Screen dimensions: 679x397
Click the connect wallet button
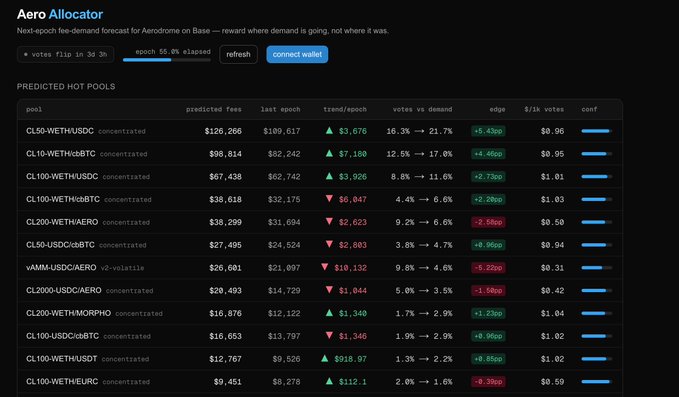[297, 55]
